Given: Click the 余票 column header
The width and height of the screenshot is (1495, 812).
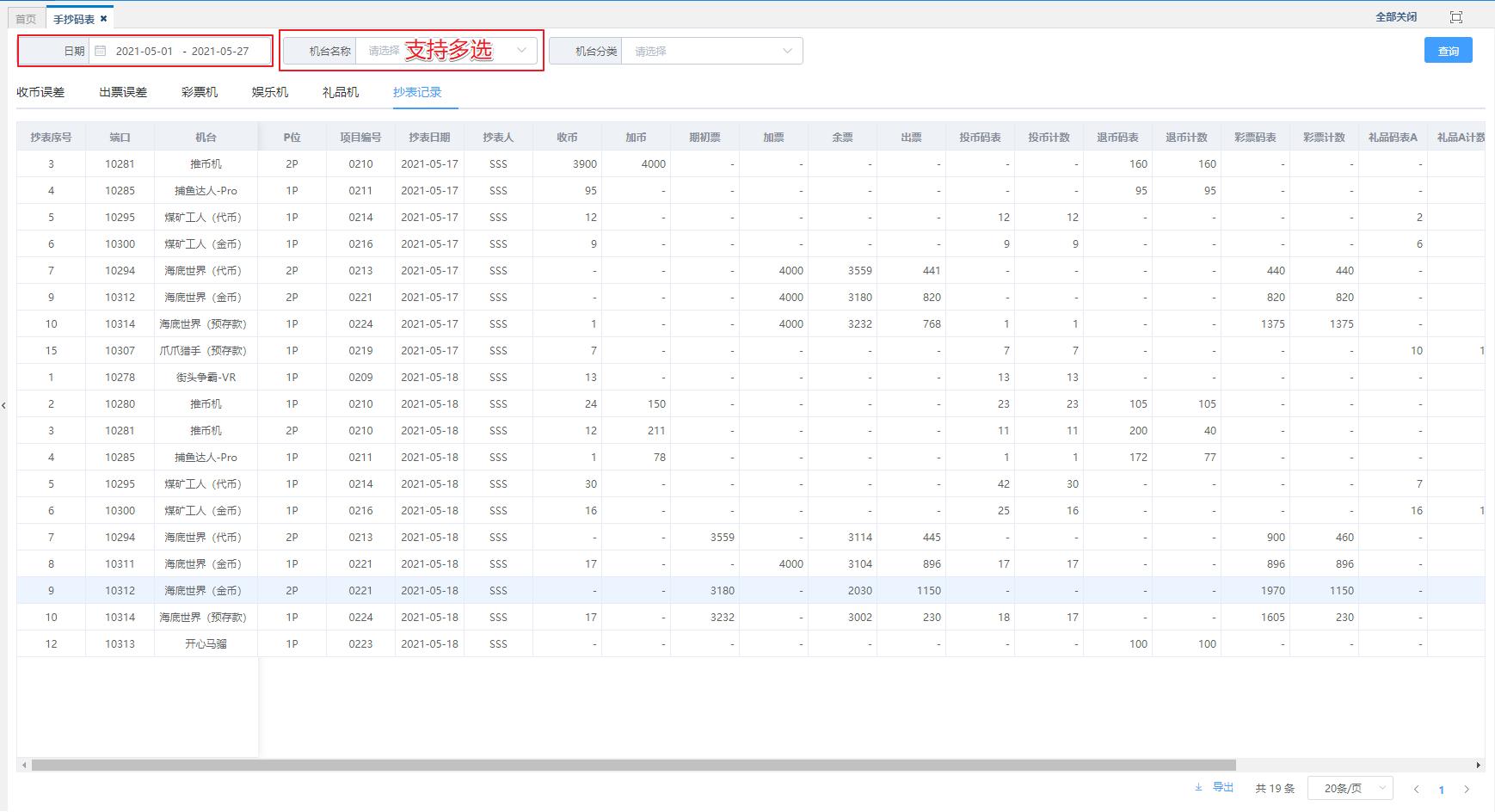Looking at the screenshot, I should click(842, 137).
